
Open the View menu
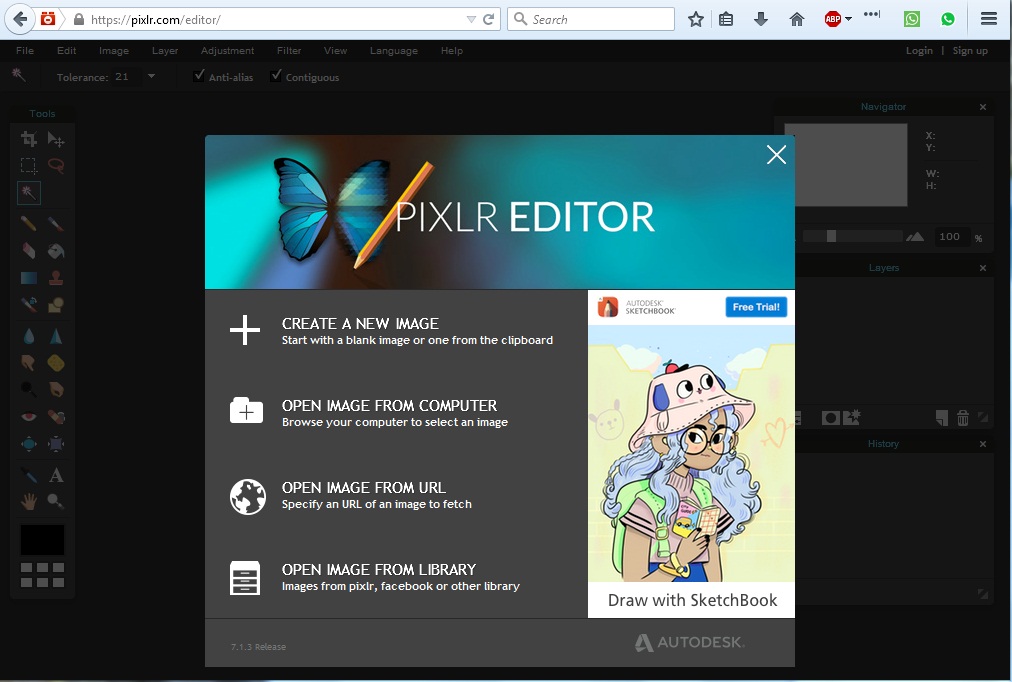click(x=336, y=50)
